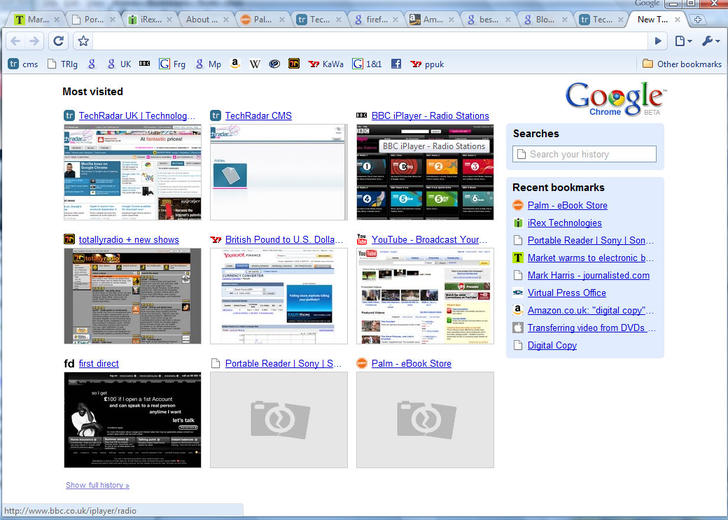
Task: Open the Palm eBook Store placeholder thumbnail
Action: (x=425, y=420)
